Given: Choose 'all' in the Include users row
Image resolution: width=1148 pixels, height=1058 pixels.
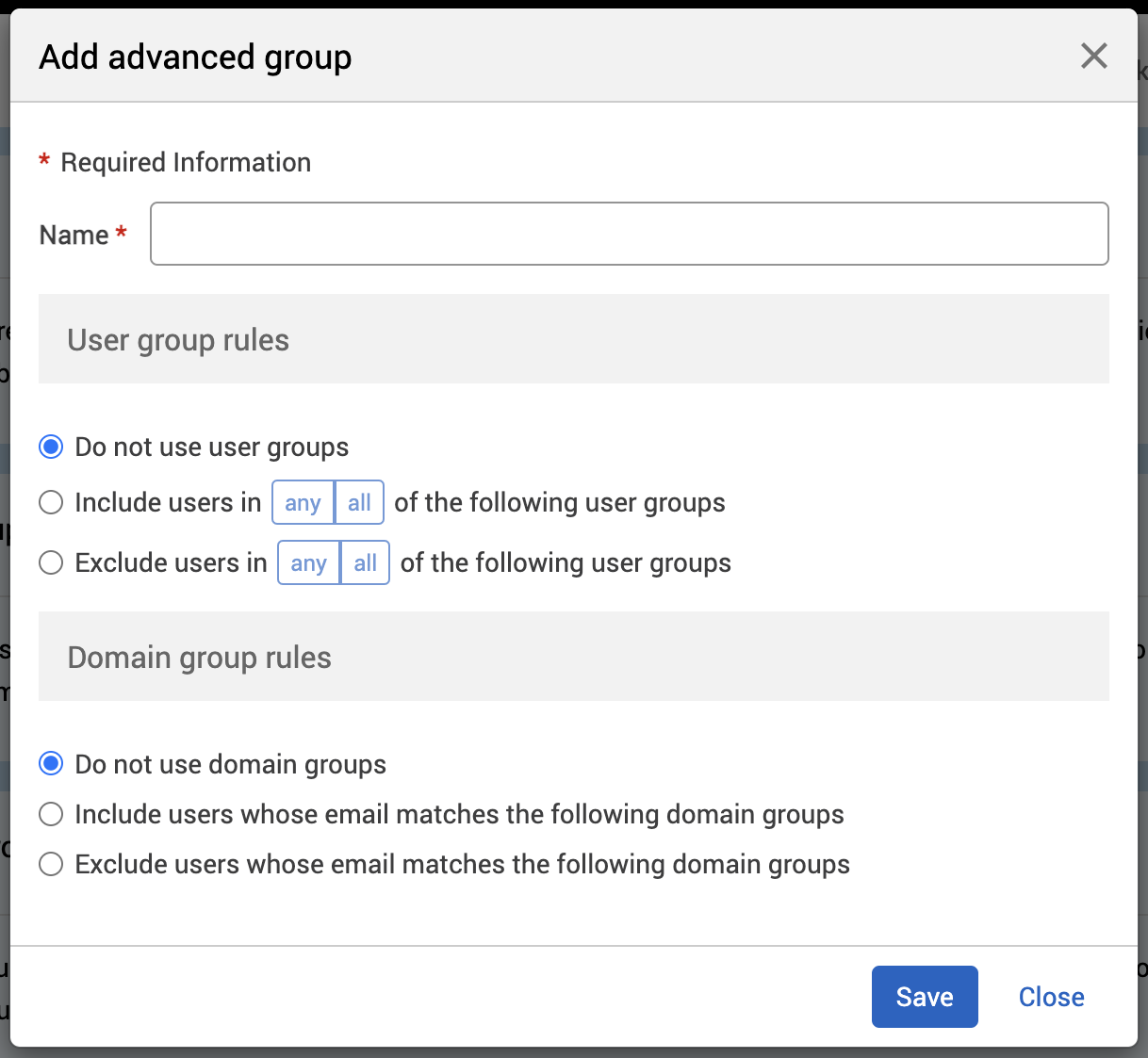Looking at the screenshot, I should point(359,502).
